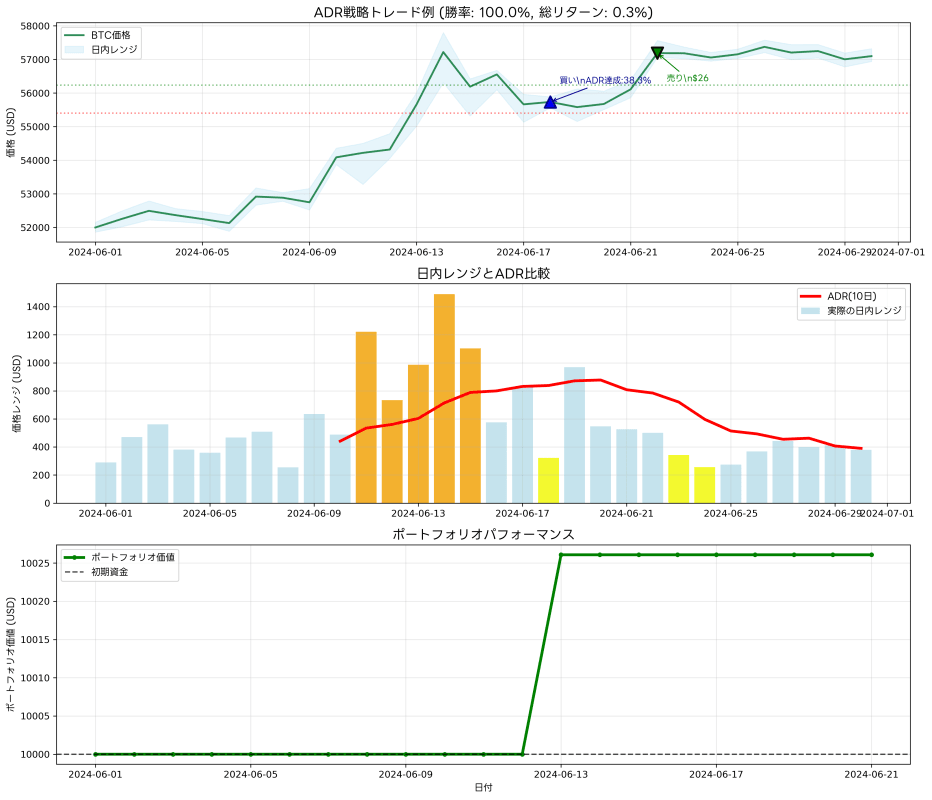
Task: Click the '10010' y-axis tick label
Action: coord(35,678)
